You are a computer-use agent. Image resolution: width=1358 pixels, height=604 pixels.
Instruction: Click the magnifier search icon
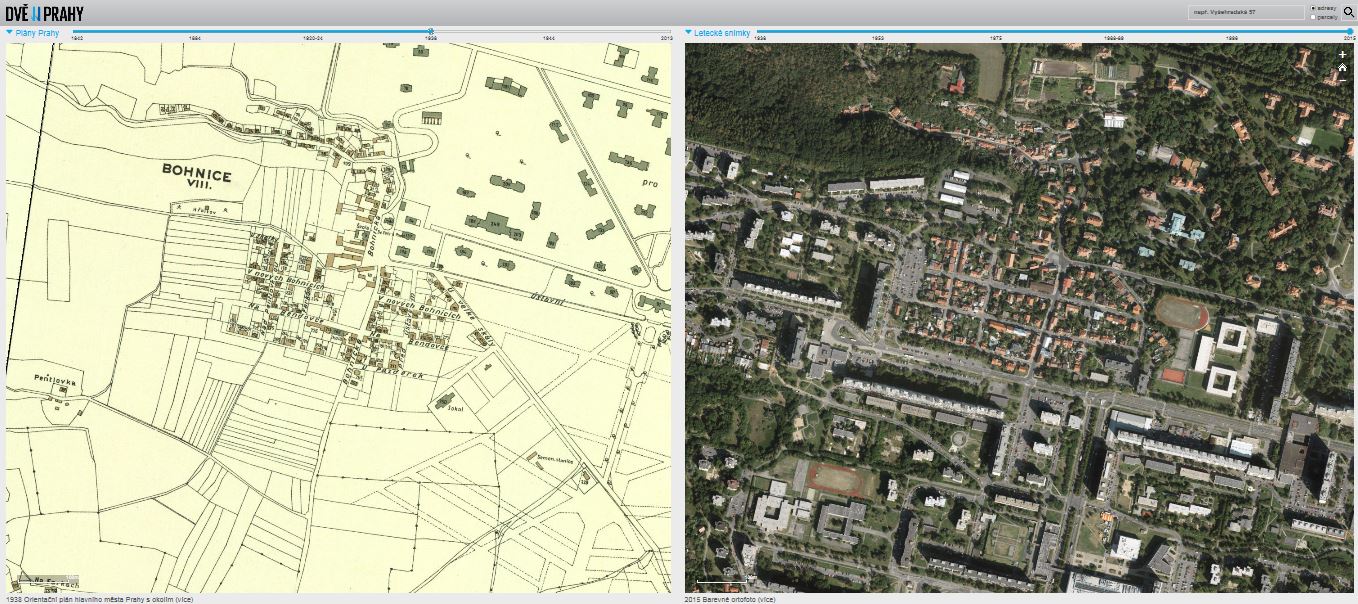(x=1348, y=13)
